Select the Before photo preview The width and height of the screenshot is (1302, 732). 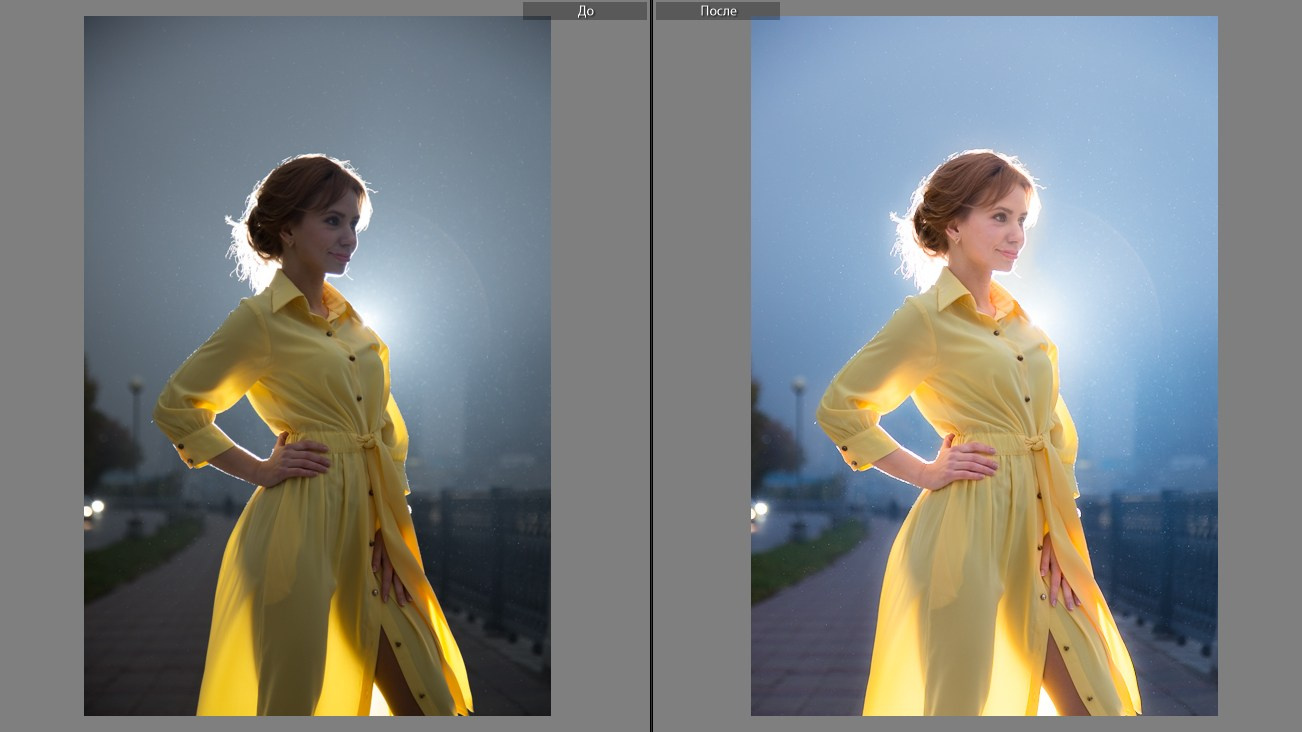tap(317, 365)
